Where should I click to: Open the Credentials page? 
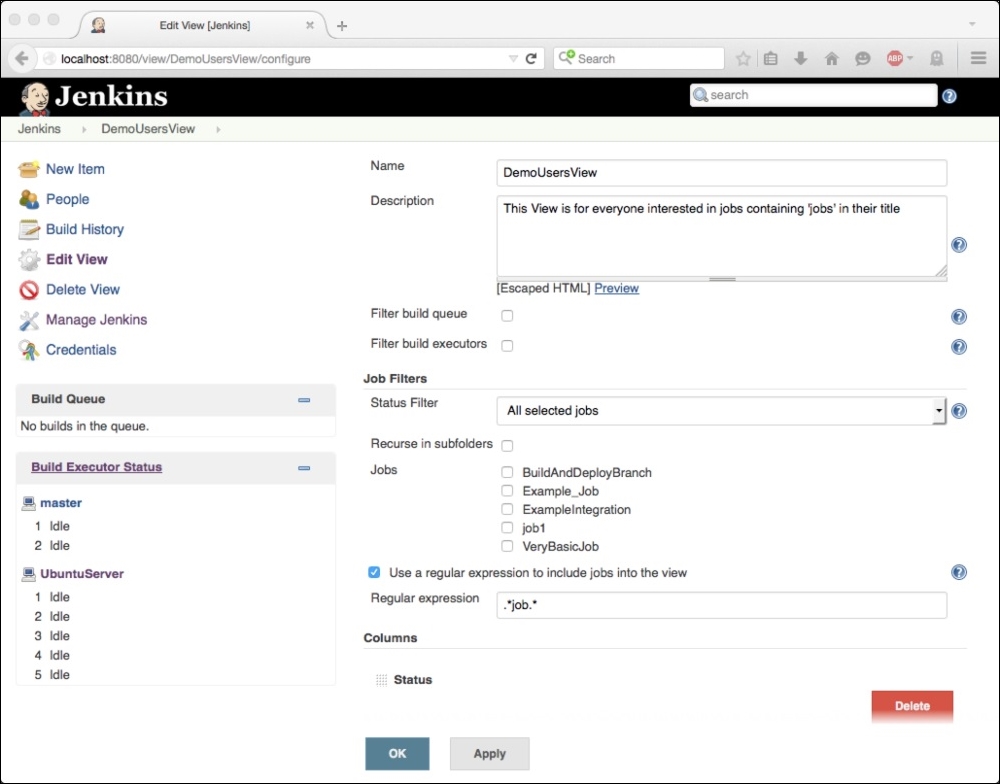click(x=81, y=350)
